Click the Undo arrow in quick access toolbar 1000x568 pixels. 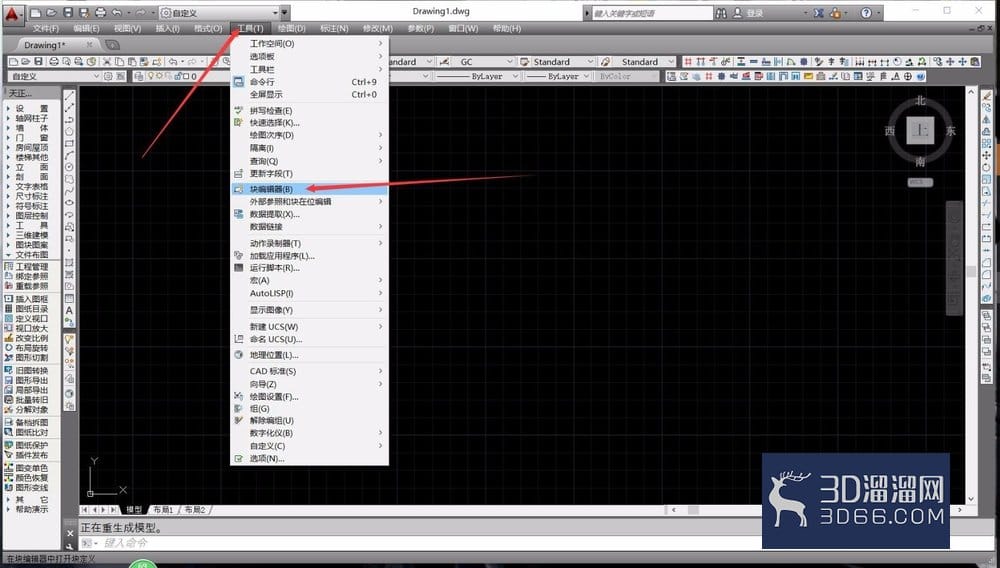click(x=117, y=12)
